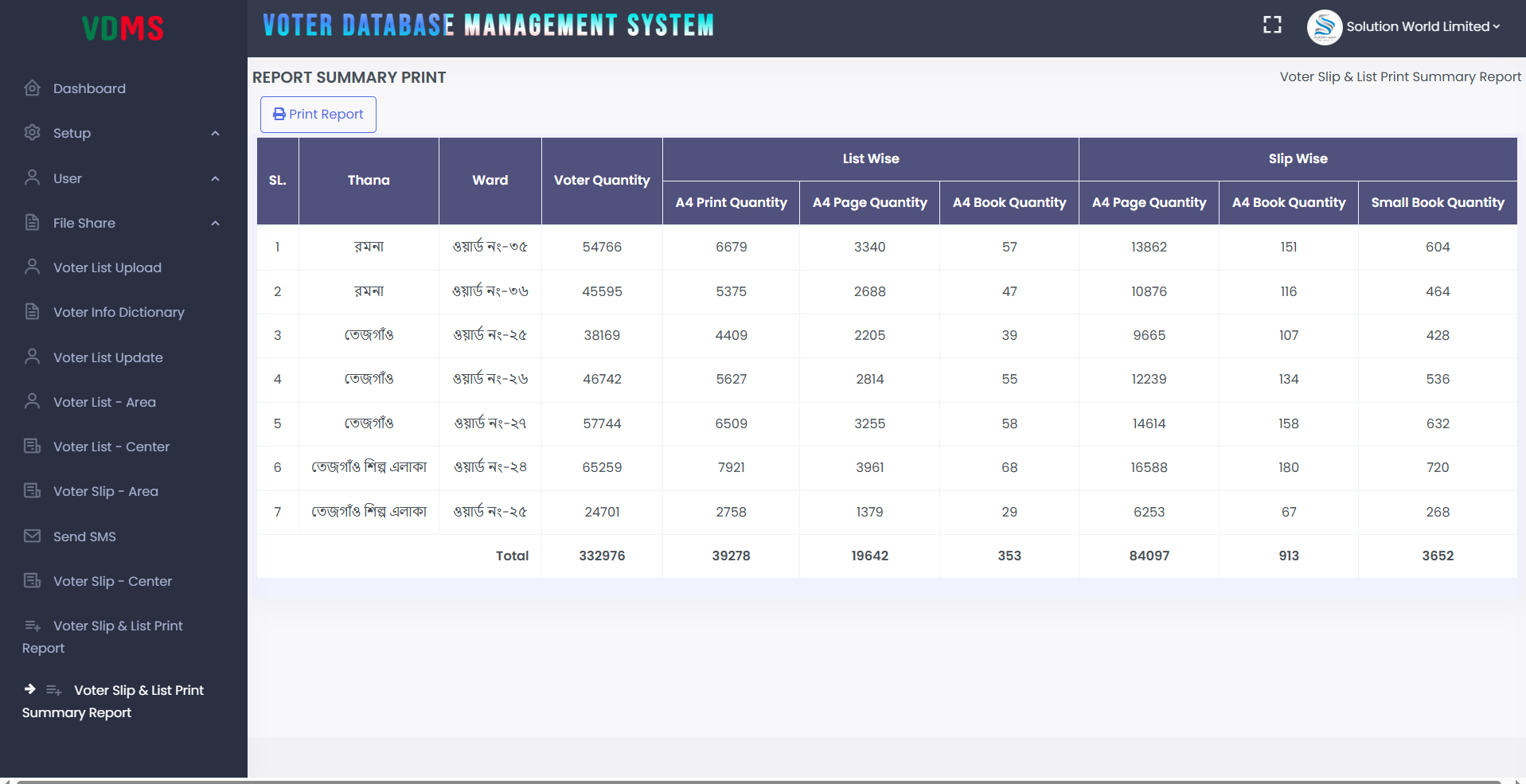Expand the Setup menu chevron
The height and width of the screenshot is (784, 1526).
point(215,134)
